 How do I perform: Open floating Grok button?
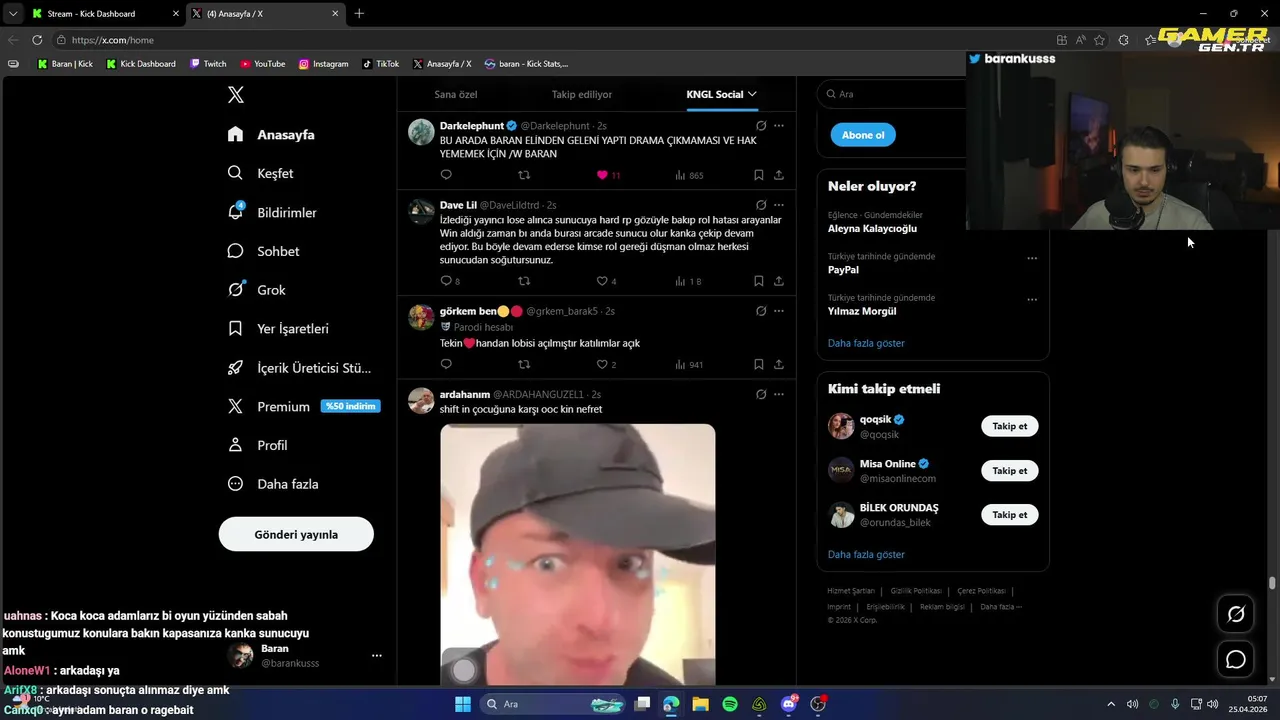tap(1236, 614)
